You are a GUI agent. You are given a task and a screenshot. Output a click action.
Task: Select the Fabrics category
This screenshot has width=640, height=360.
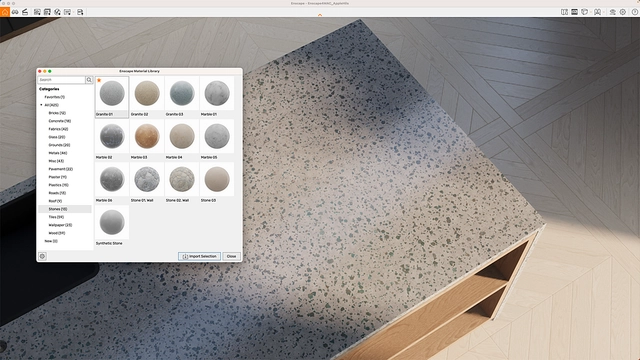pyautogui.click(x=58, y=129)
